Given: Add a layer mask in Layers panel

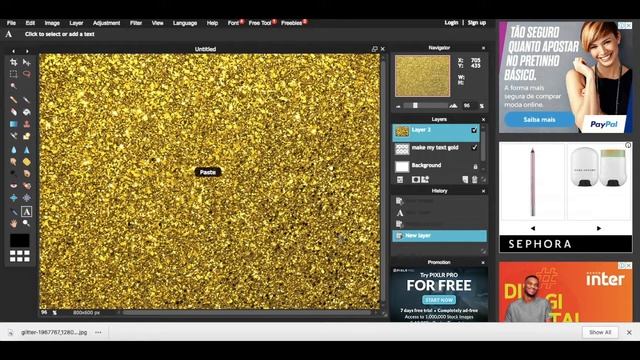Looking at the screenshot, I should (x=416, y=180).
